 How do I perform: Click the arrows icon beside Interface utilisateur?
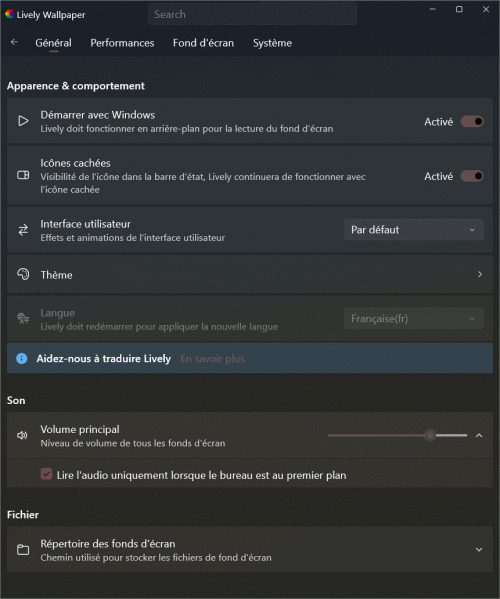[23, 230]
